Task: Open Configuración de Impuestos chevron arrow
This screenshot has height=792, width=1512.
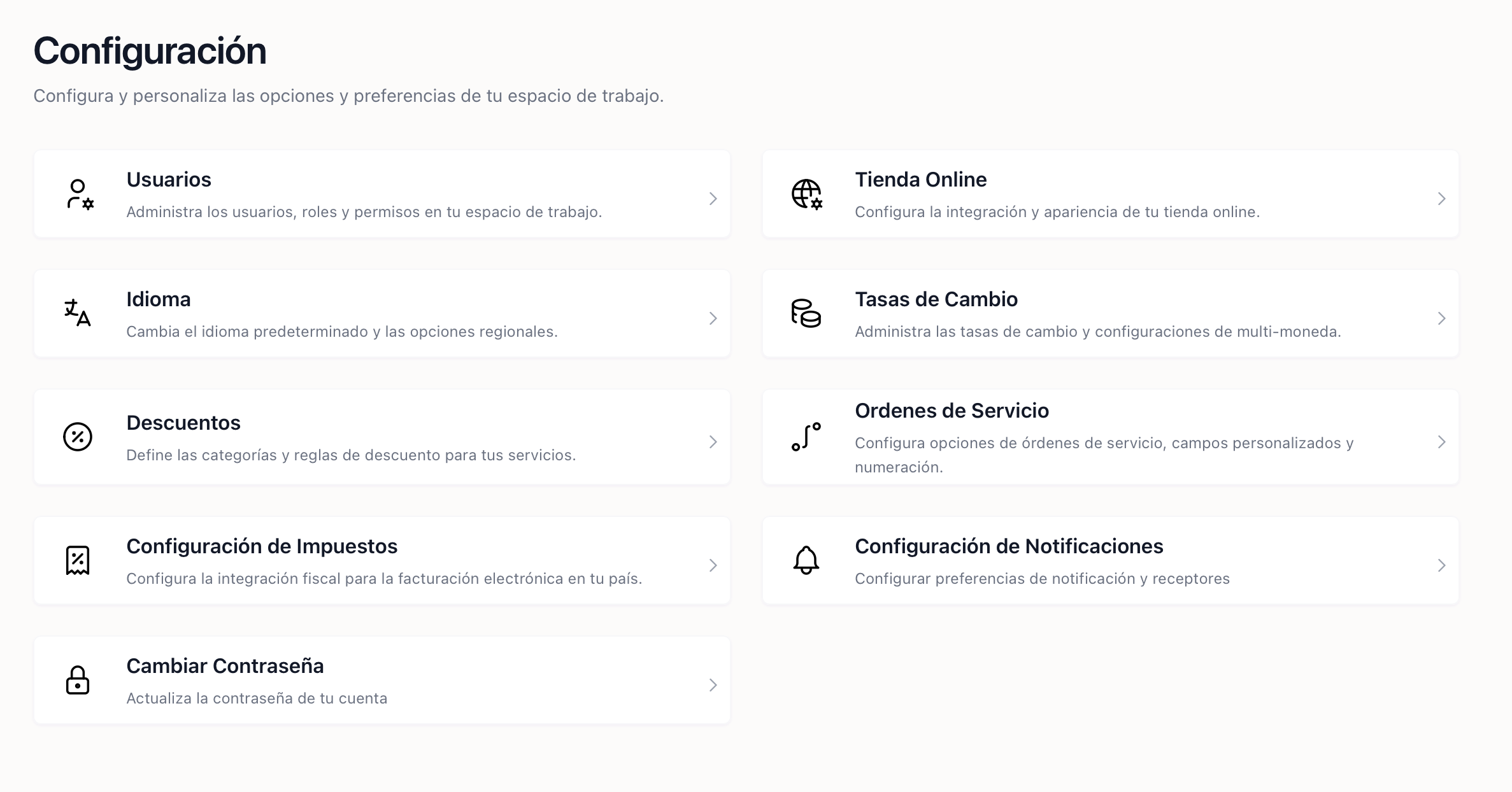Action: coord(713,565)
